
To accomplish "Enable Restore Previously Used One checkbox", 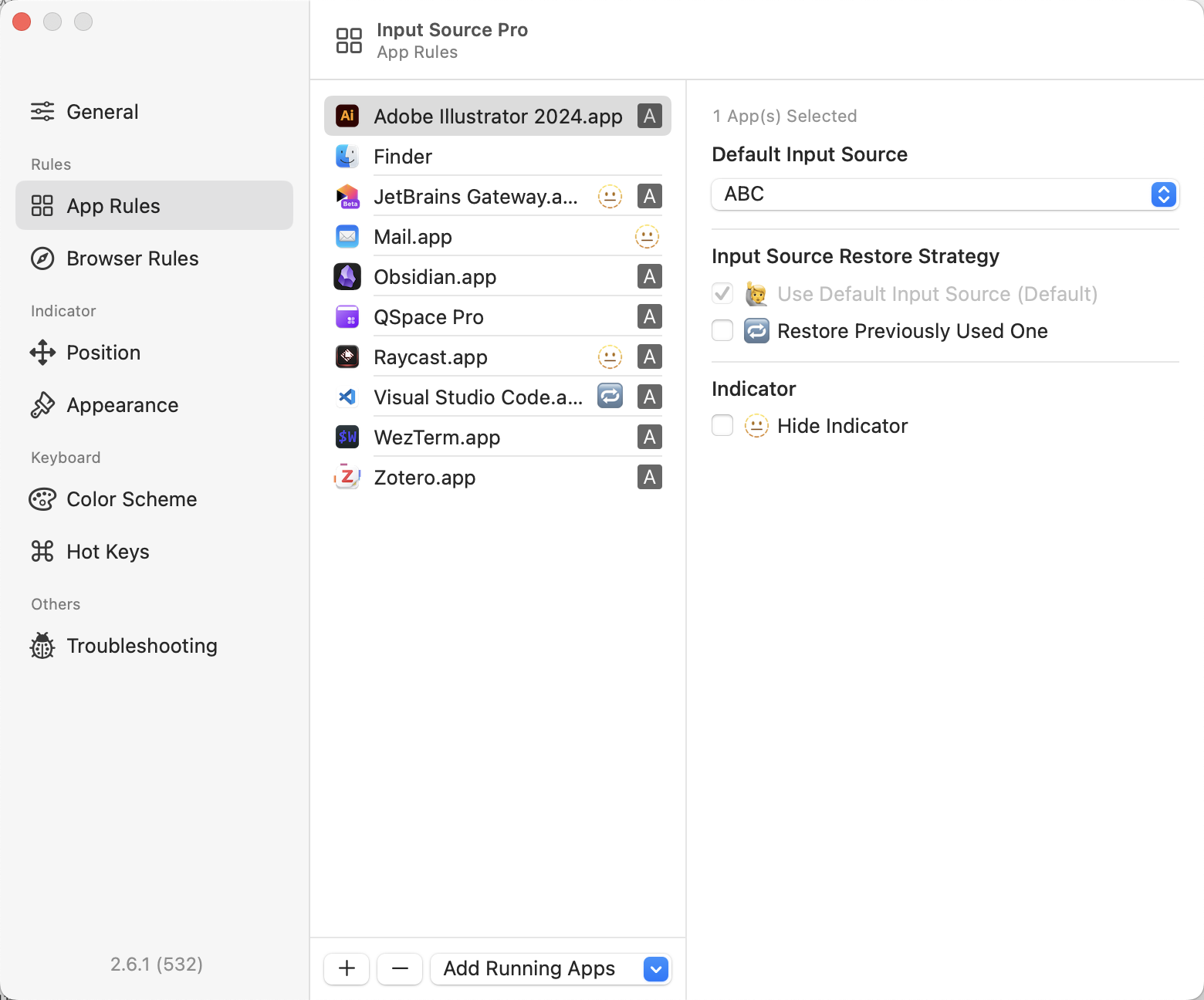I will tap(722, 331).
